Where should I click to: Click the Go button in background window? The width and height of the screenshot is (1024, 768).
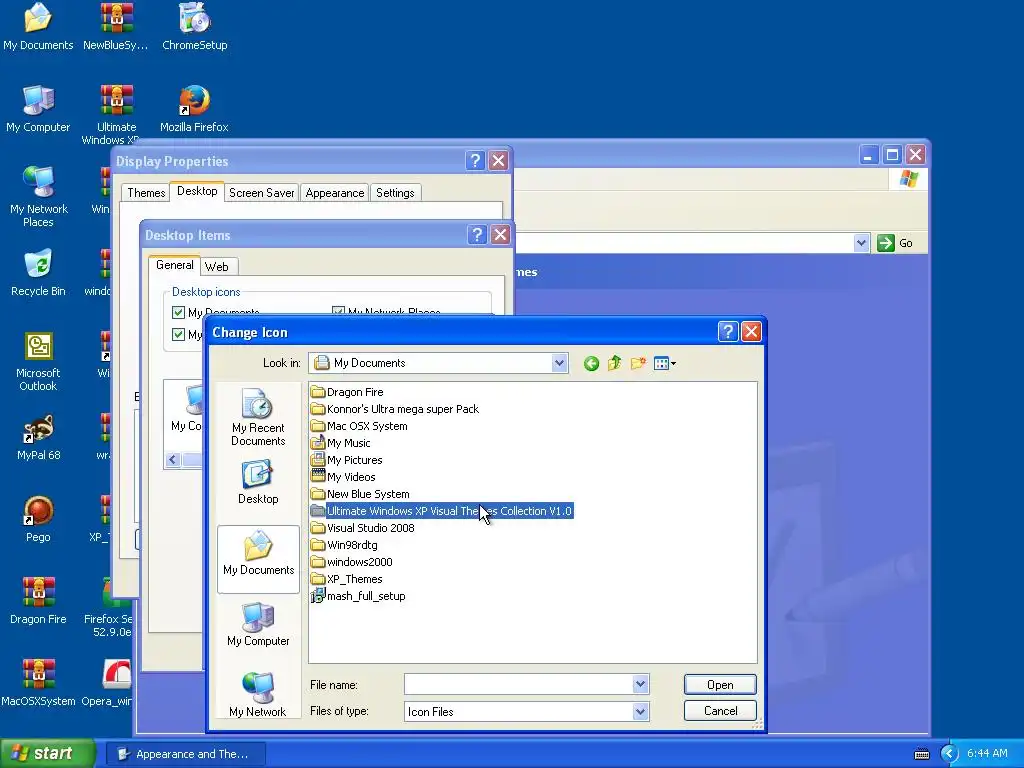pos(895,243)
